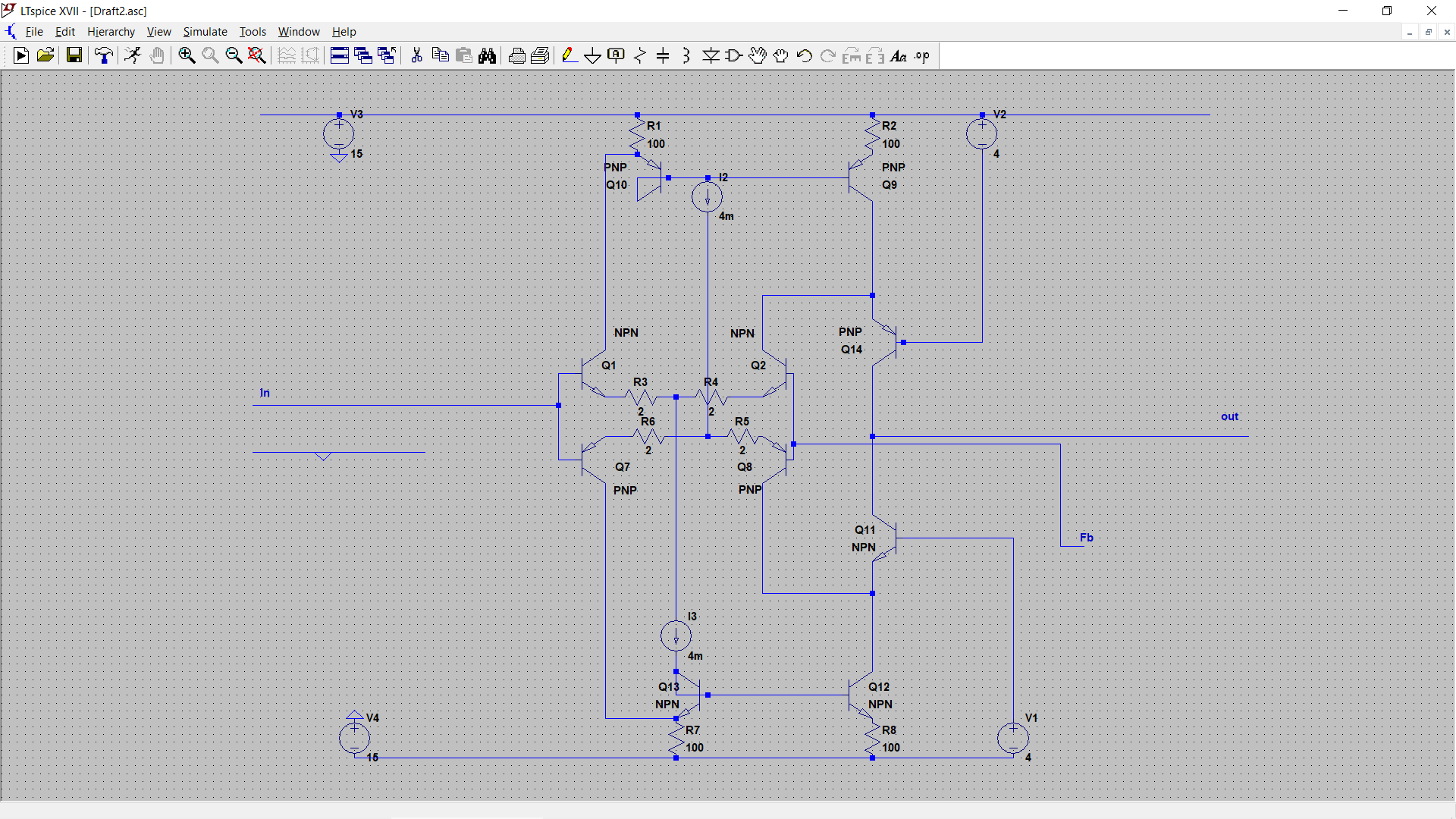Screen dimensions: 1456x819
Task: Click the 'In' net label
Action: (x=265, y=393)
